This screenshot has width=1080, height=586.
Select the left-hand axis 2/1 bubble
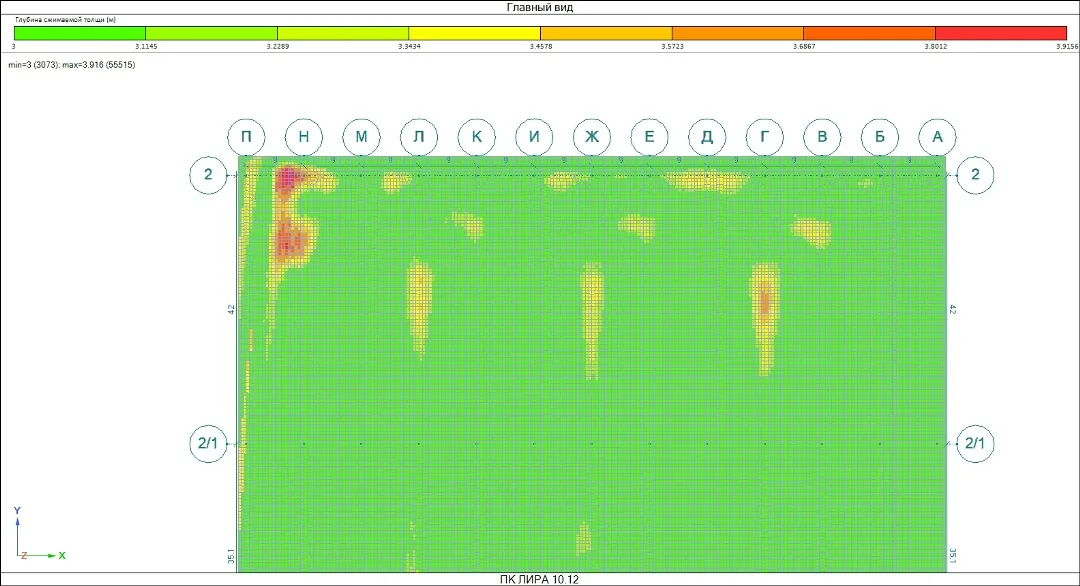coord(208,443)
